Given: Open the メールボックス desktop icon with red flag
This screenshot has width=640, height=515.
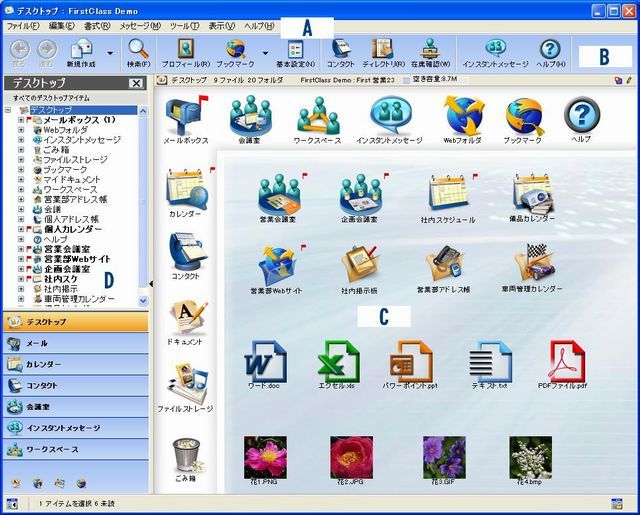Looking at the screenshot, I should (184, 118).
